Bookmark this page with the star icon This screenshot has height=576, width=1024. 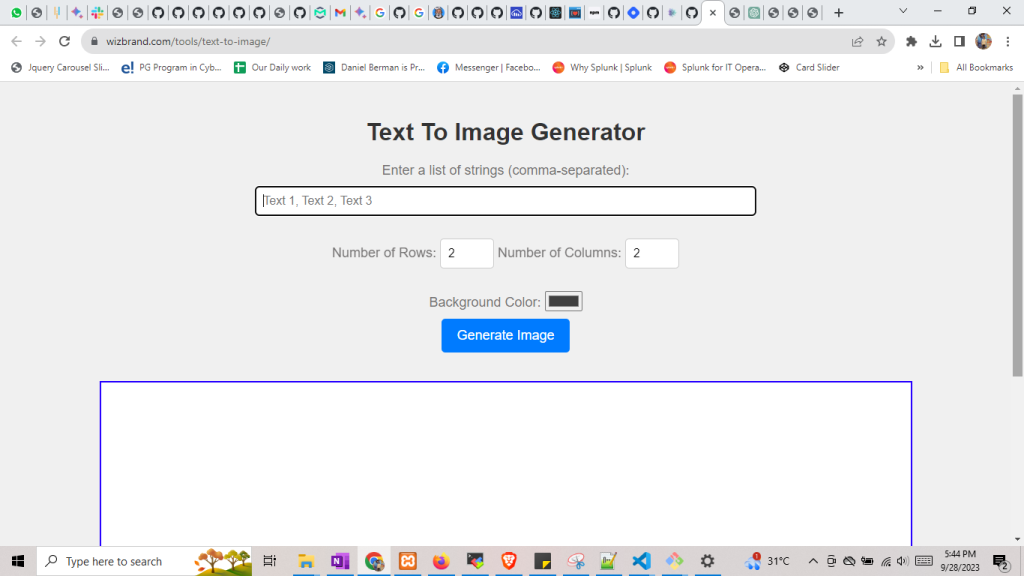(881, 41)
